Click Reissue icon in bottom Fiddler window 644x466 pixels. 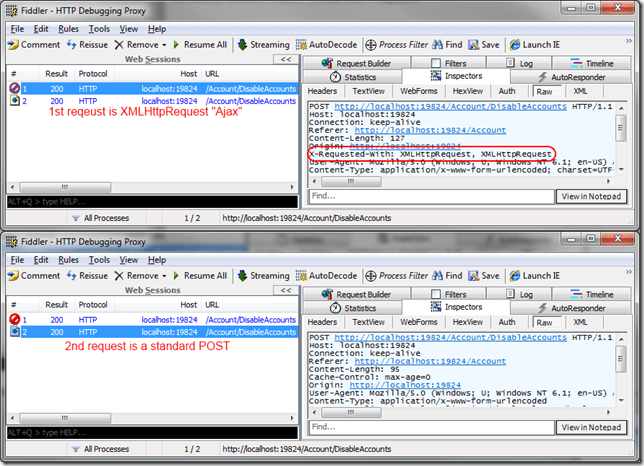point(71,276)
